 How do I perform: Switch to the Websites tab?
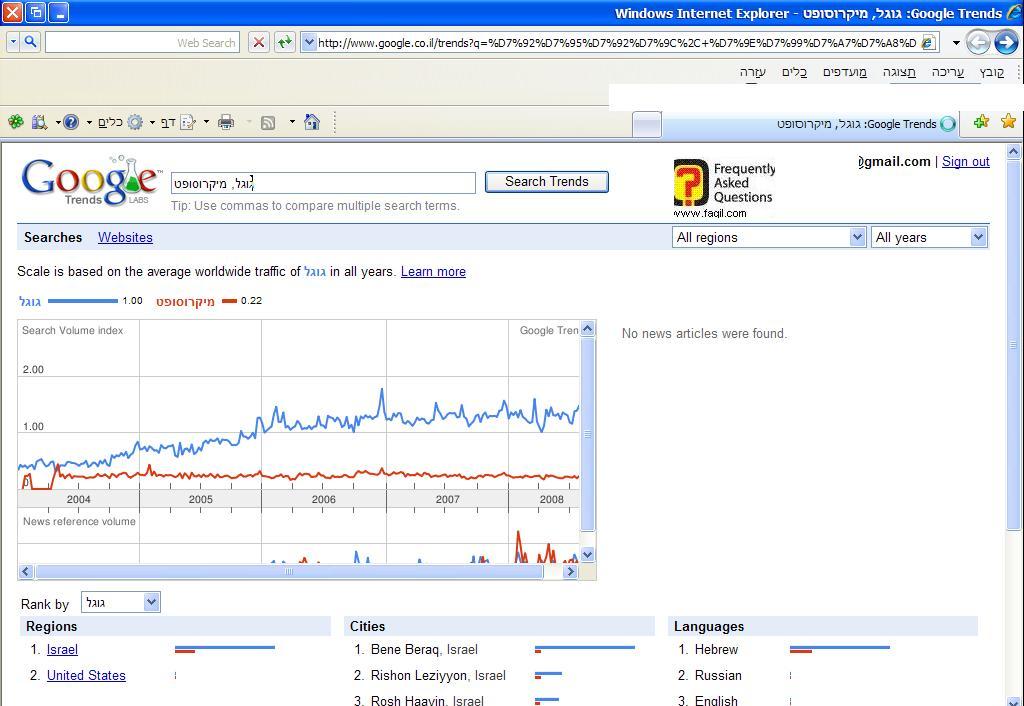[x=125, y=237]
